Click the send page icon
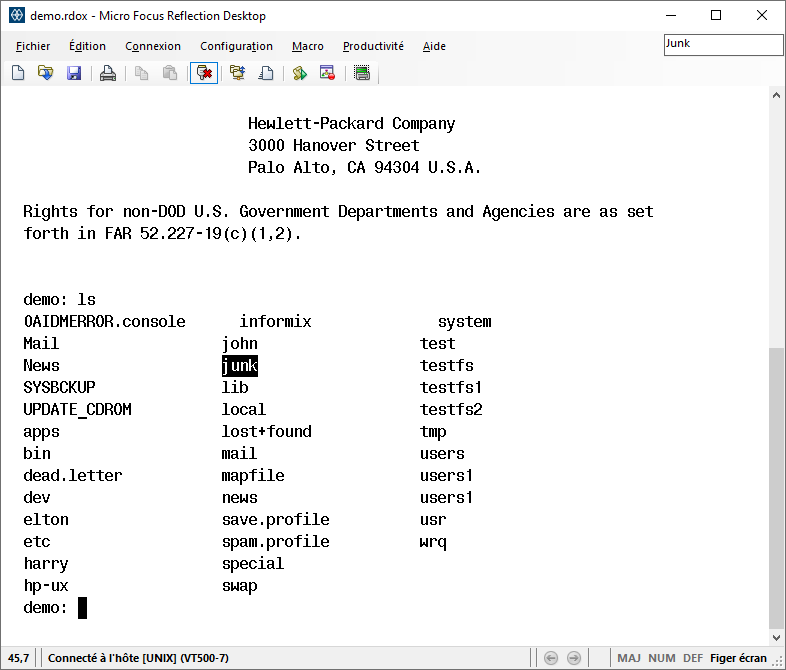Screen dimensions: 786x670 [266, 73]
